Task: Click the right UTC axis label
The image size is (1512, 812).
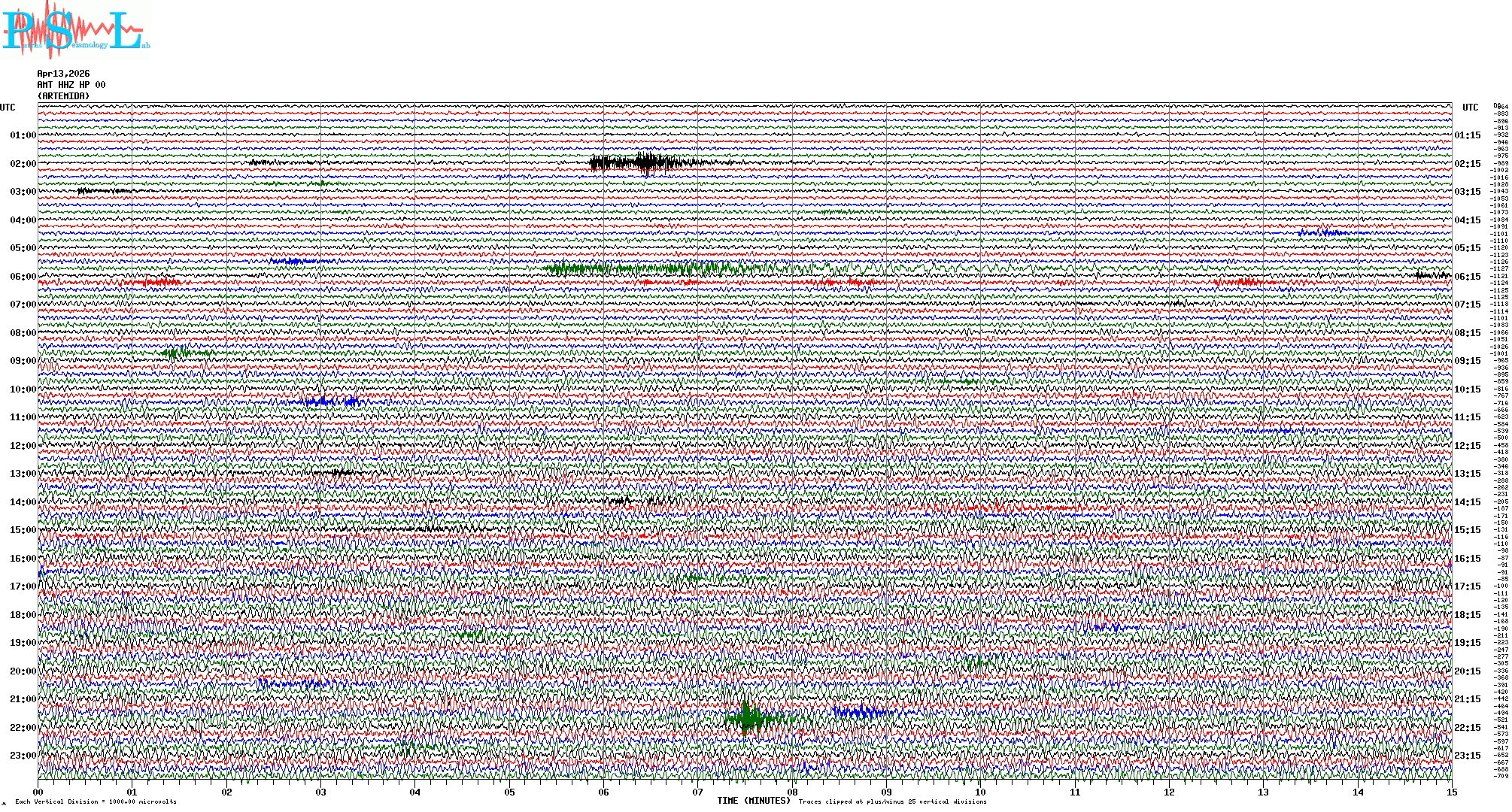Action: point(1470,108)
